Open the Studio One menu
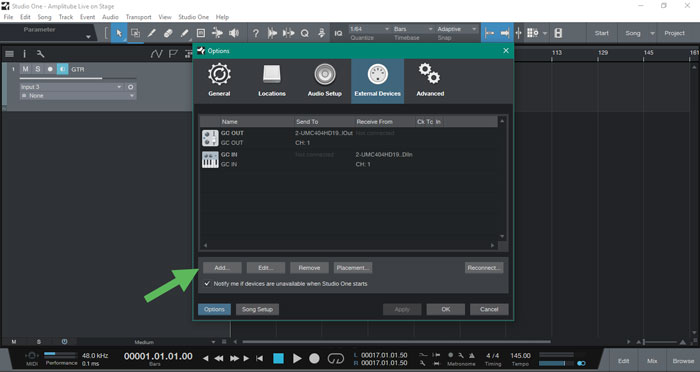 tap(193, 17)
